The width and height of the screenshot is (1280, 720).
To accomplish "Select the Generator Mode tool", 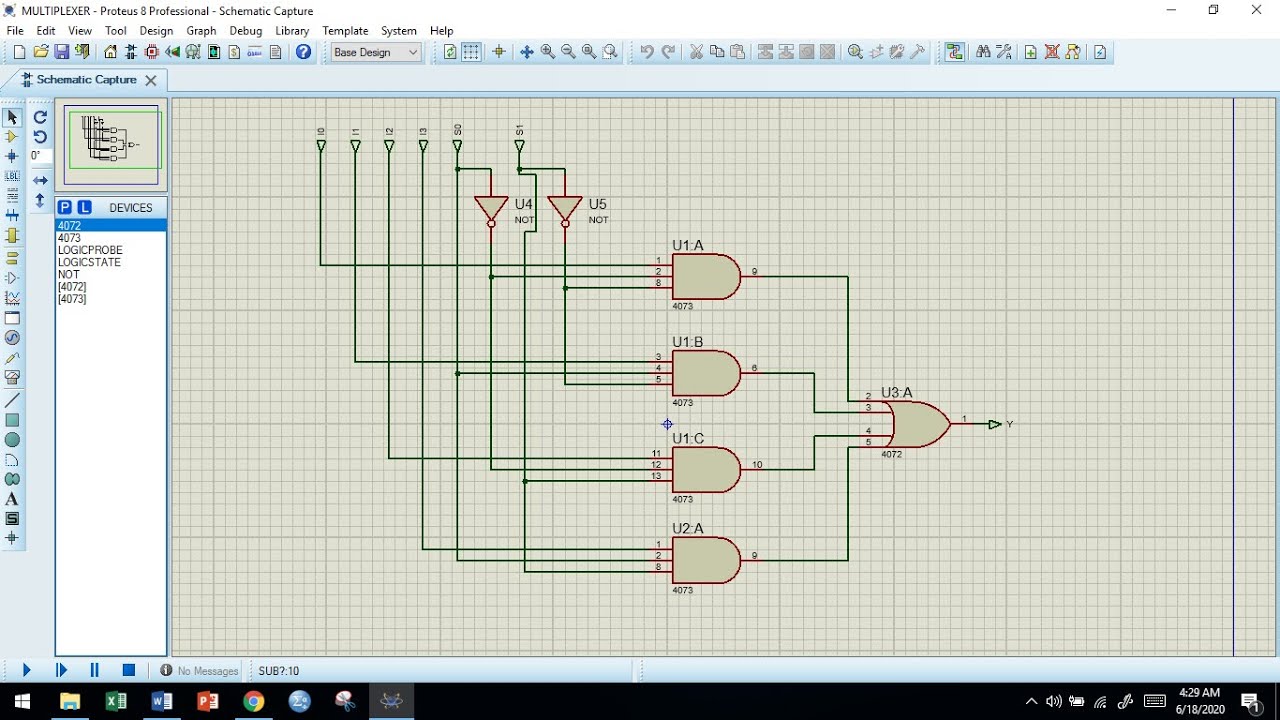I will click(12, 338).
